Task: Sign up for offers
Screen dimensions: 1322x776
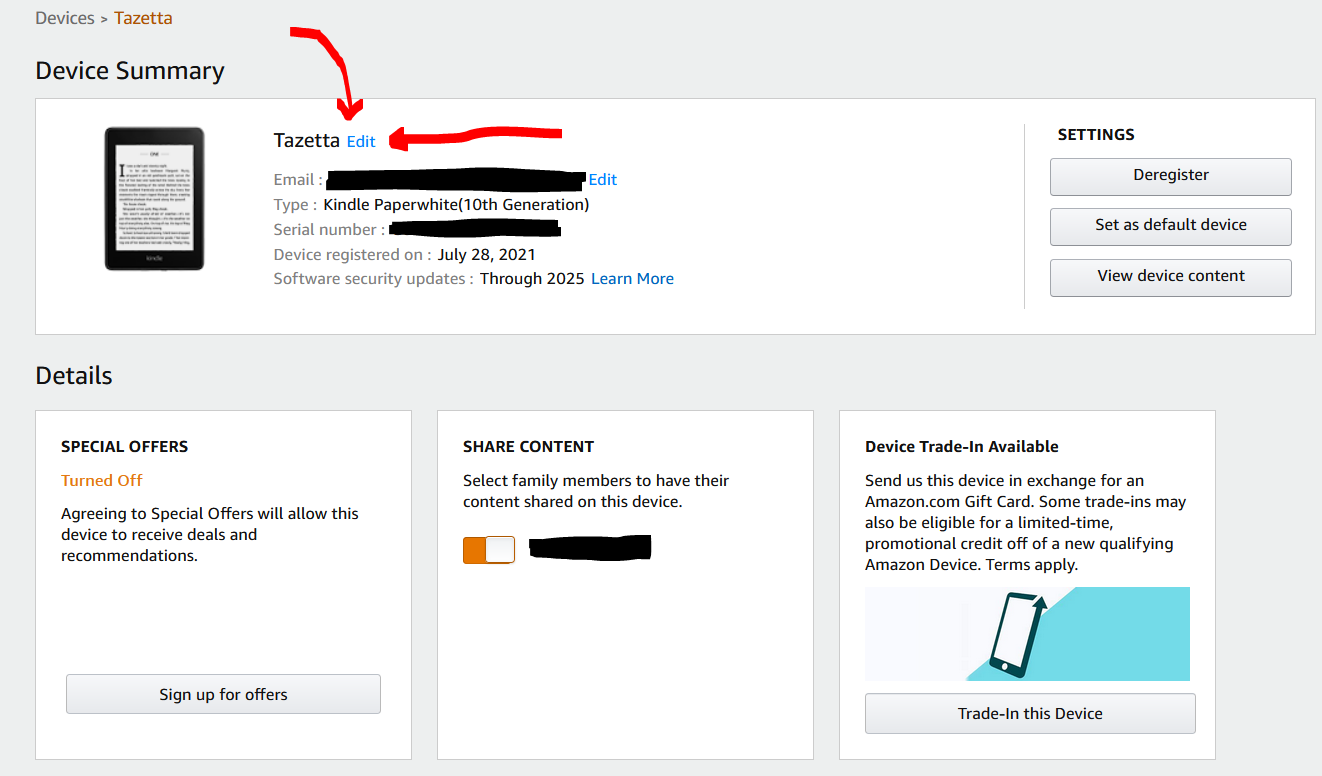Action: (223, 694)
